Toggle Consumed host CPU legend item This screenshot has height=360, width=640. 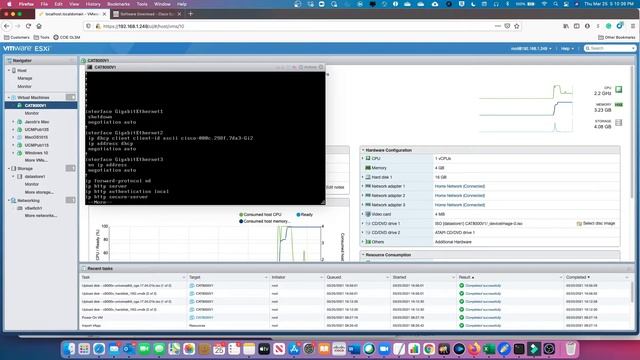(260, 214)
